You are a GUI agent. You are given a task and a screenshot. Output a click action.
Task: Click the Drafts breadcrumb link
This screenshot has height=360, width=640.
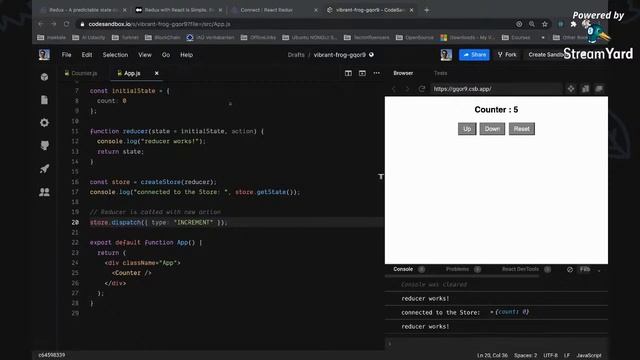(296, 55)
